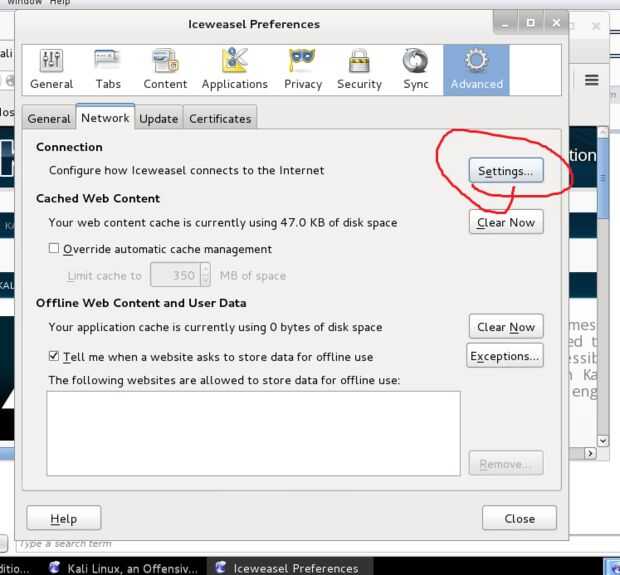
Task: Close Iceweasel Preferences via title bar X
Action: click(x=556, y=23)
